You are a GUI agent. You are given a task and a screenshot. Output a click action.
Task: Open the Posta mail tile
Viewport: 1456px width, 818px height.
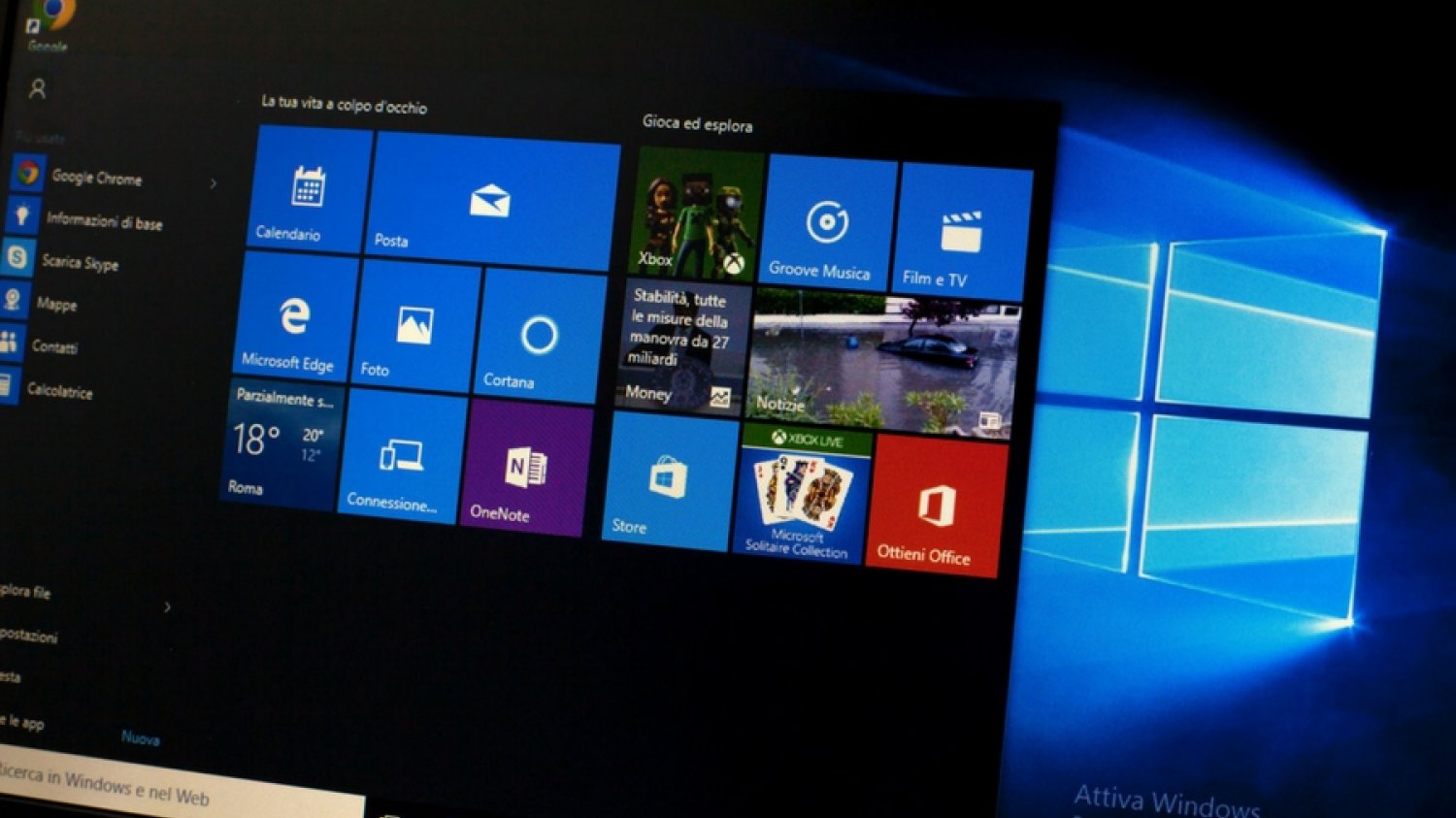(491, 202)
